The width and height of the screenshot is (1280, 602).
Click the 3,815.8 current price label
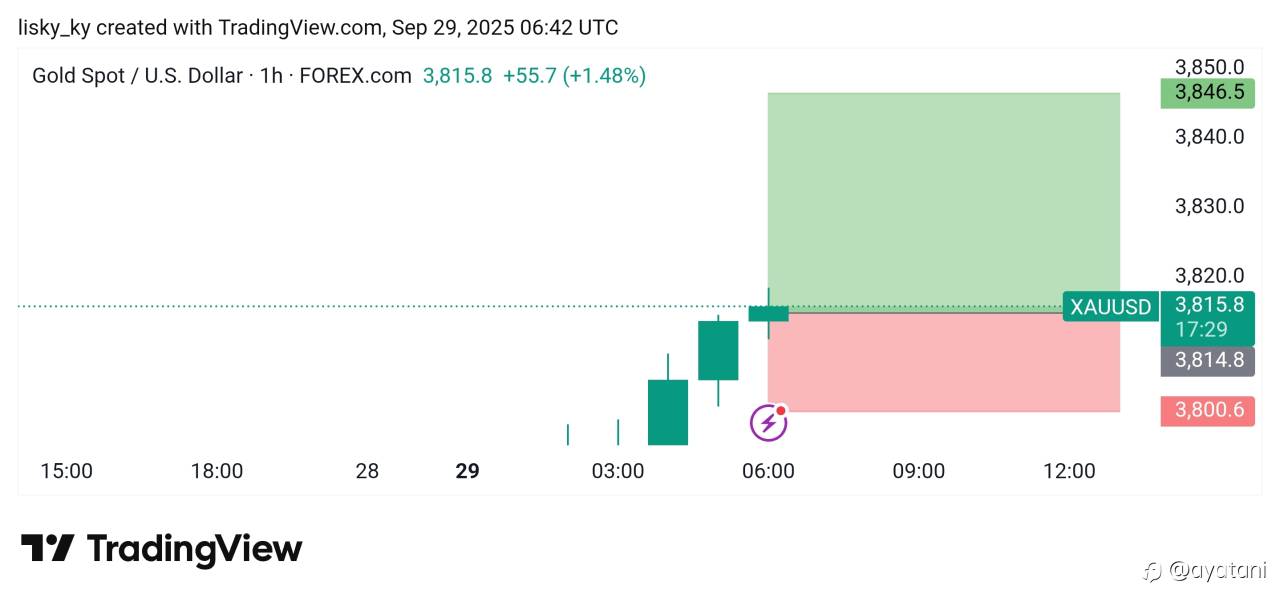click(1209, 305)
